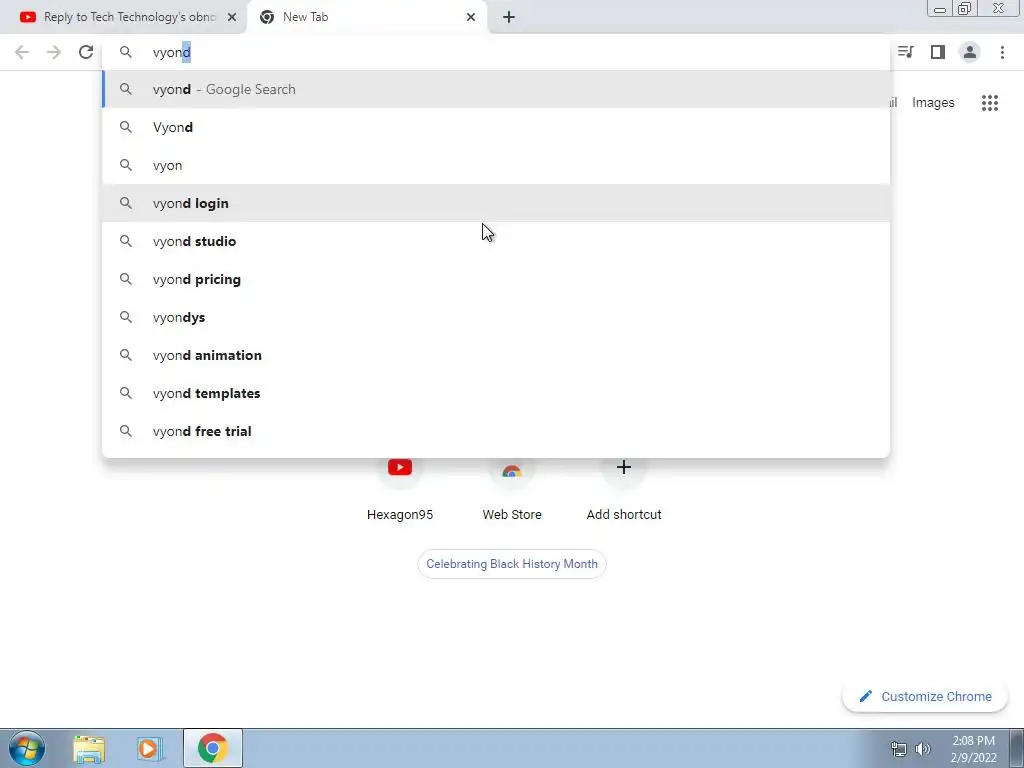
Task: Open Windows Explorer from taskbar
Action: [x=89, y=748]
